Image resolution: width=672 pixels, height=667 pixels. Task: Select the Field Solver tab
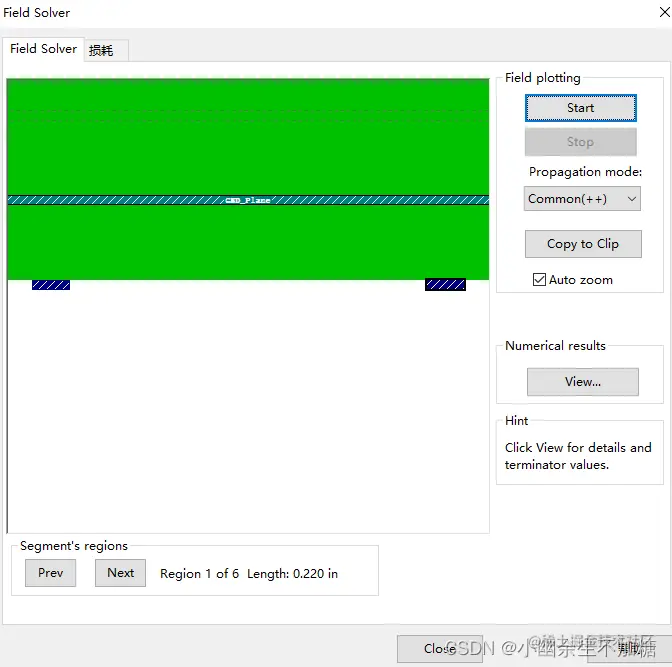click(43, 49)
